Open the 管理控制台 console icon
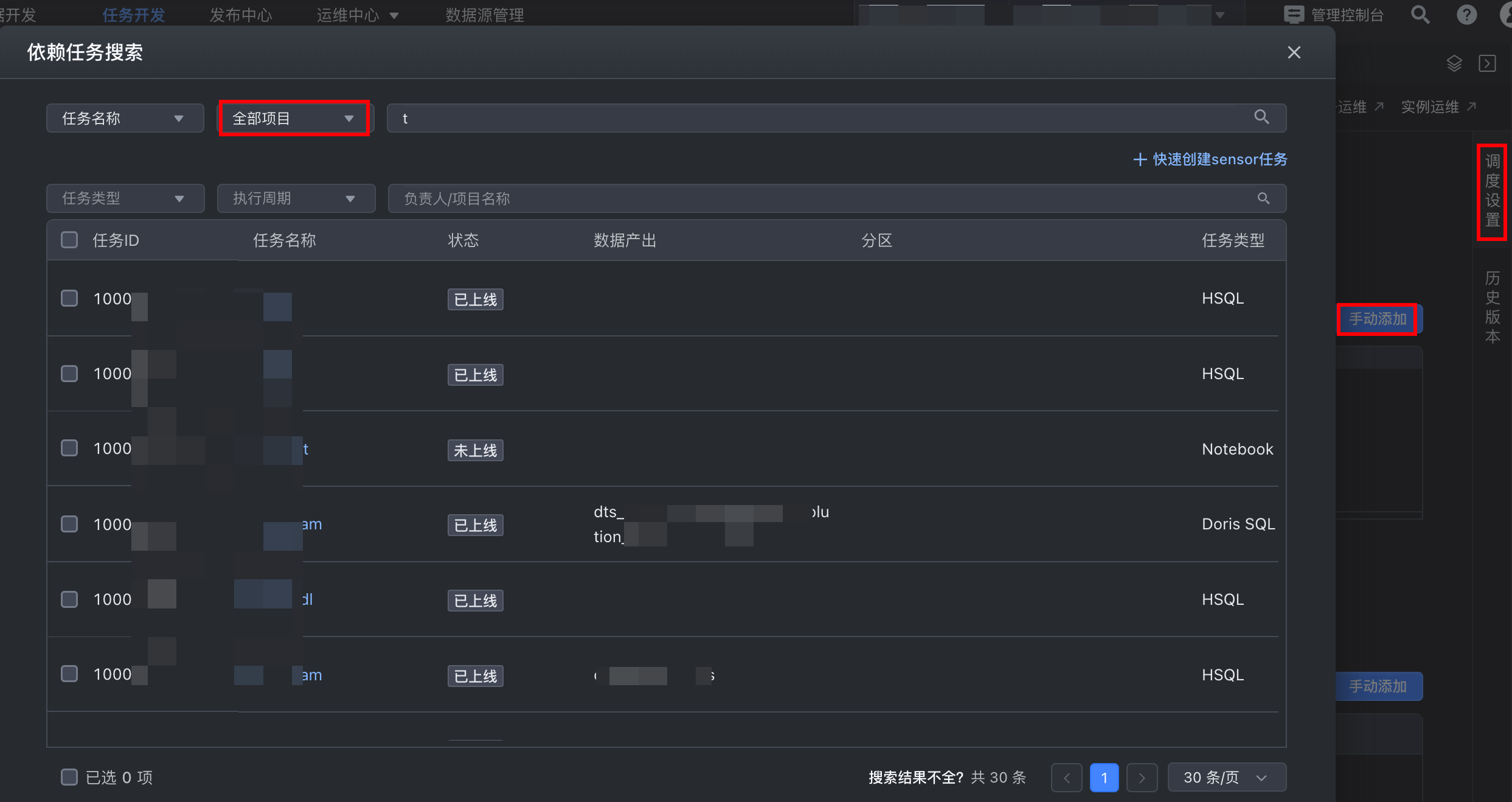1512x802 pixels. pos(1294,15)
